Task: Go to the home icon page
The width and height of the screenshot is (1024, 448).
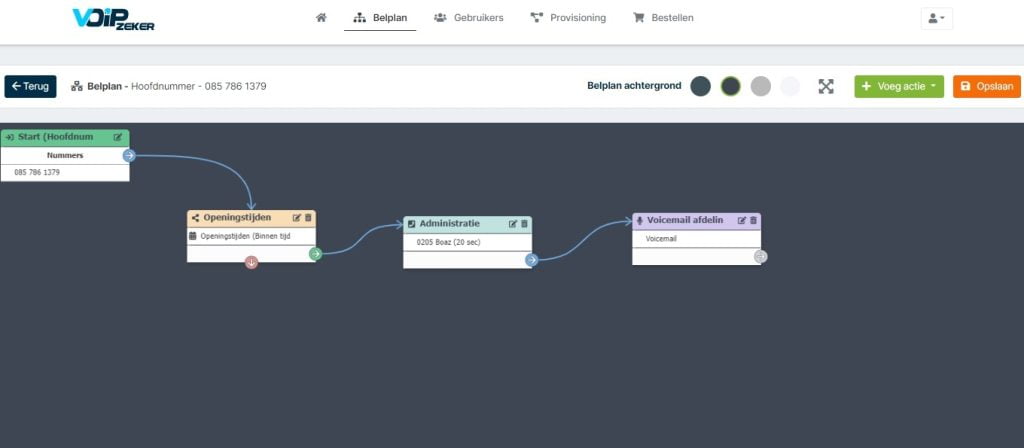Action: pos(321,18)
